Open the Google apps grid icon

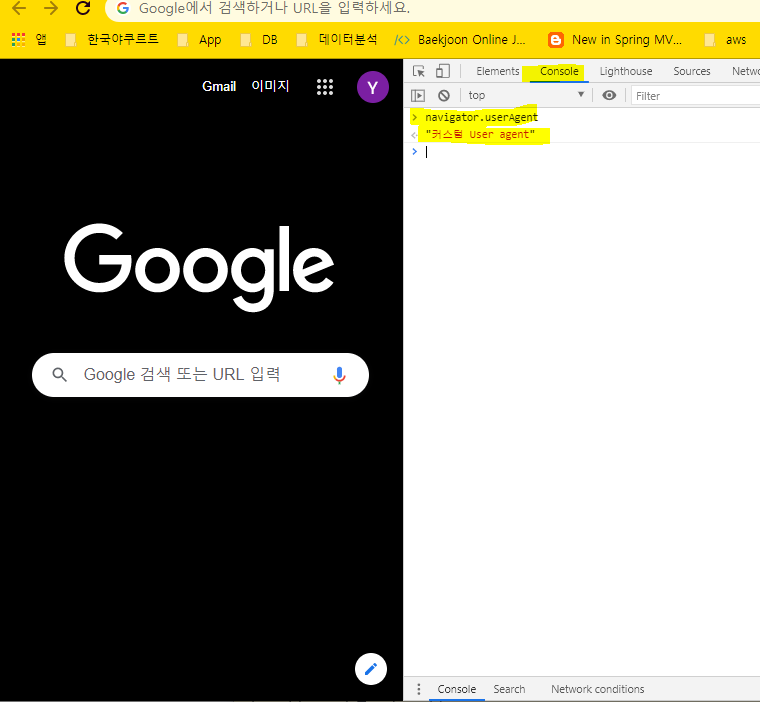(x=325, y=87)
